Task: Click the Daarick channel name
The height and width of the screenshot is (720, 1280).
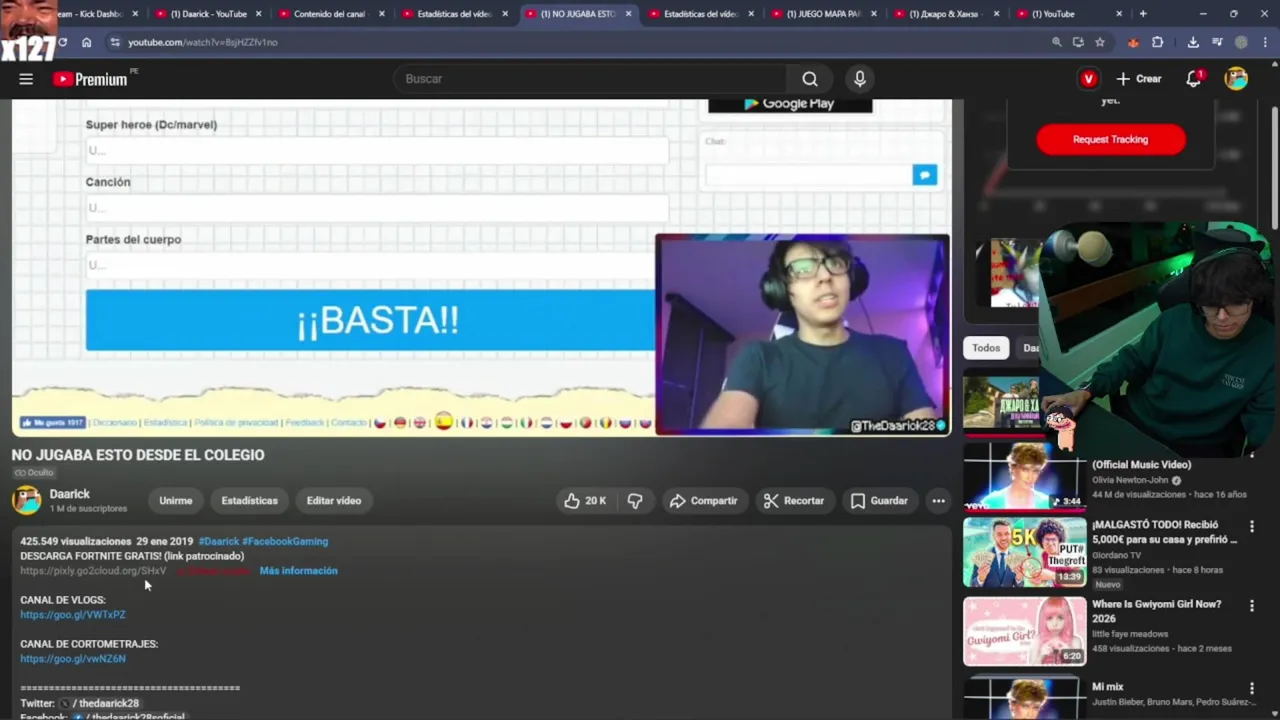Action: pos(69,494)
